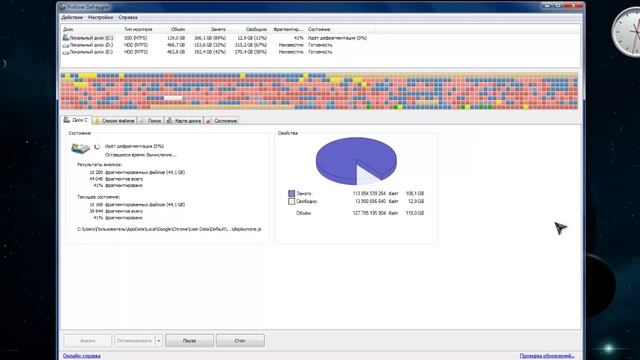Click the Свободно white legend swatch
The height and width of the screenshot is (360, 640).
coord(291,202)
